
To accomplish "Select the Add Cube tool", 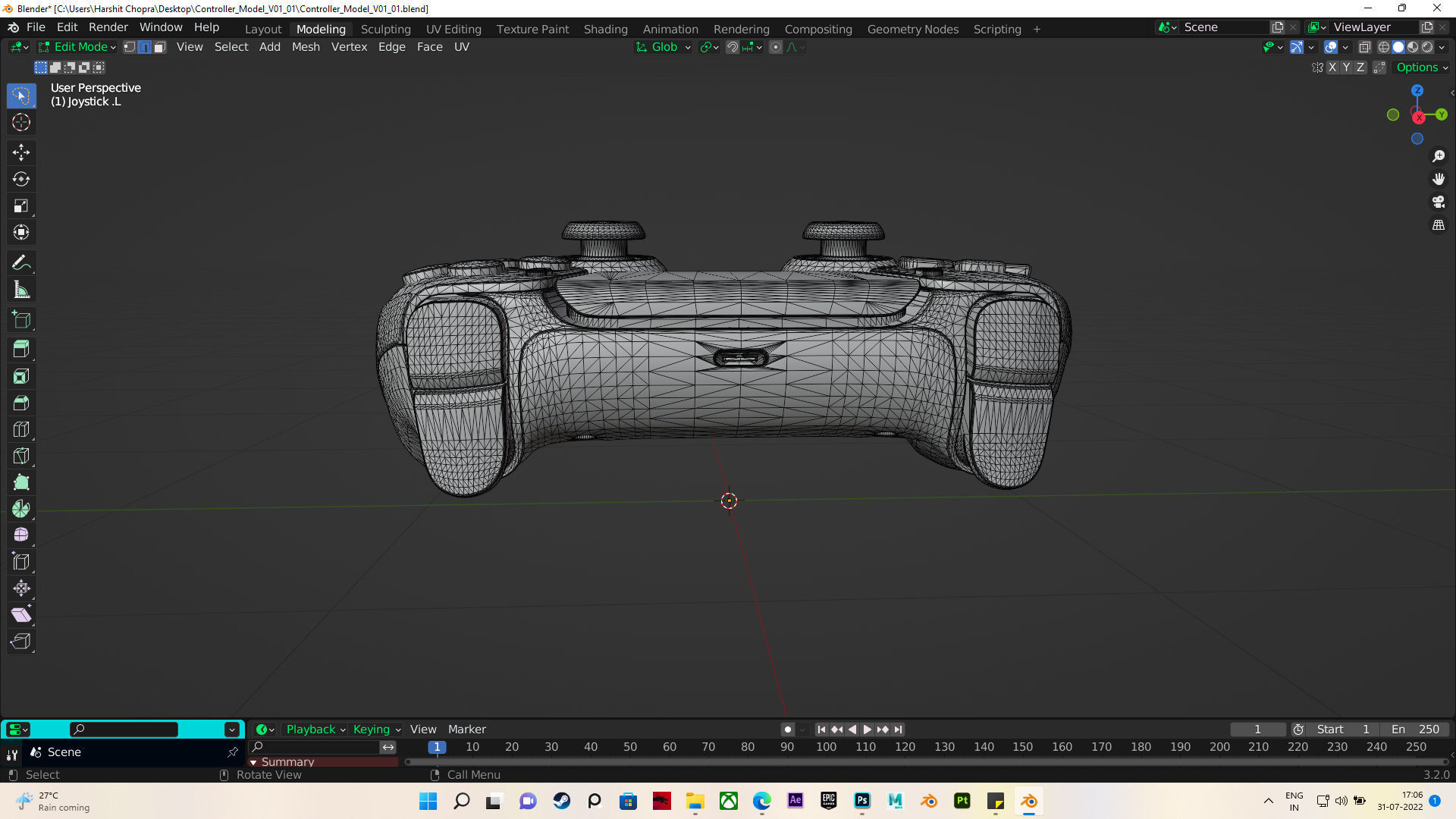I will coord(21,320).
